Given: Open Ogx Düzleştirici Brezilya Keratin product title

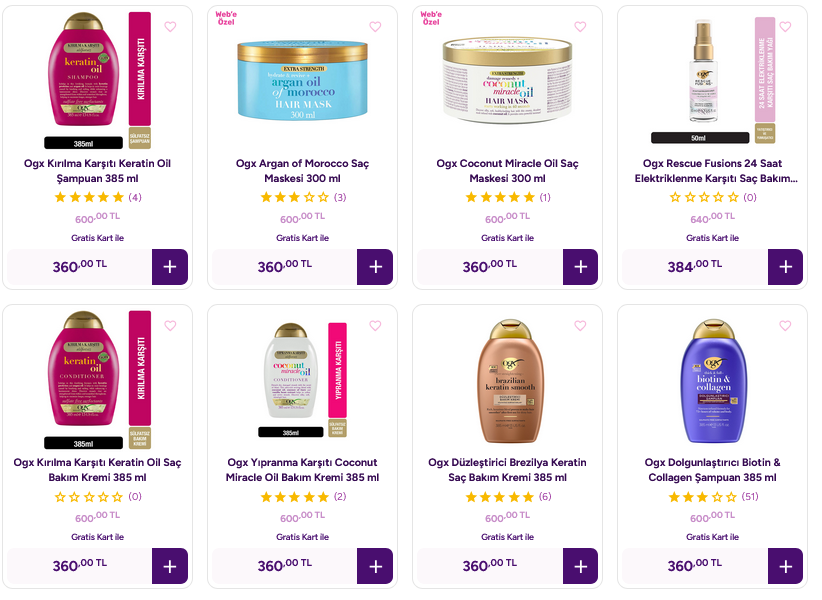Looking at the screenshot, I should click(507, 470).
